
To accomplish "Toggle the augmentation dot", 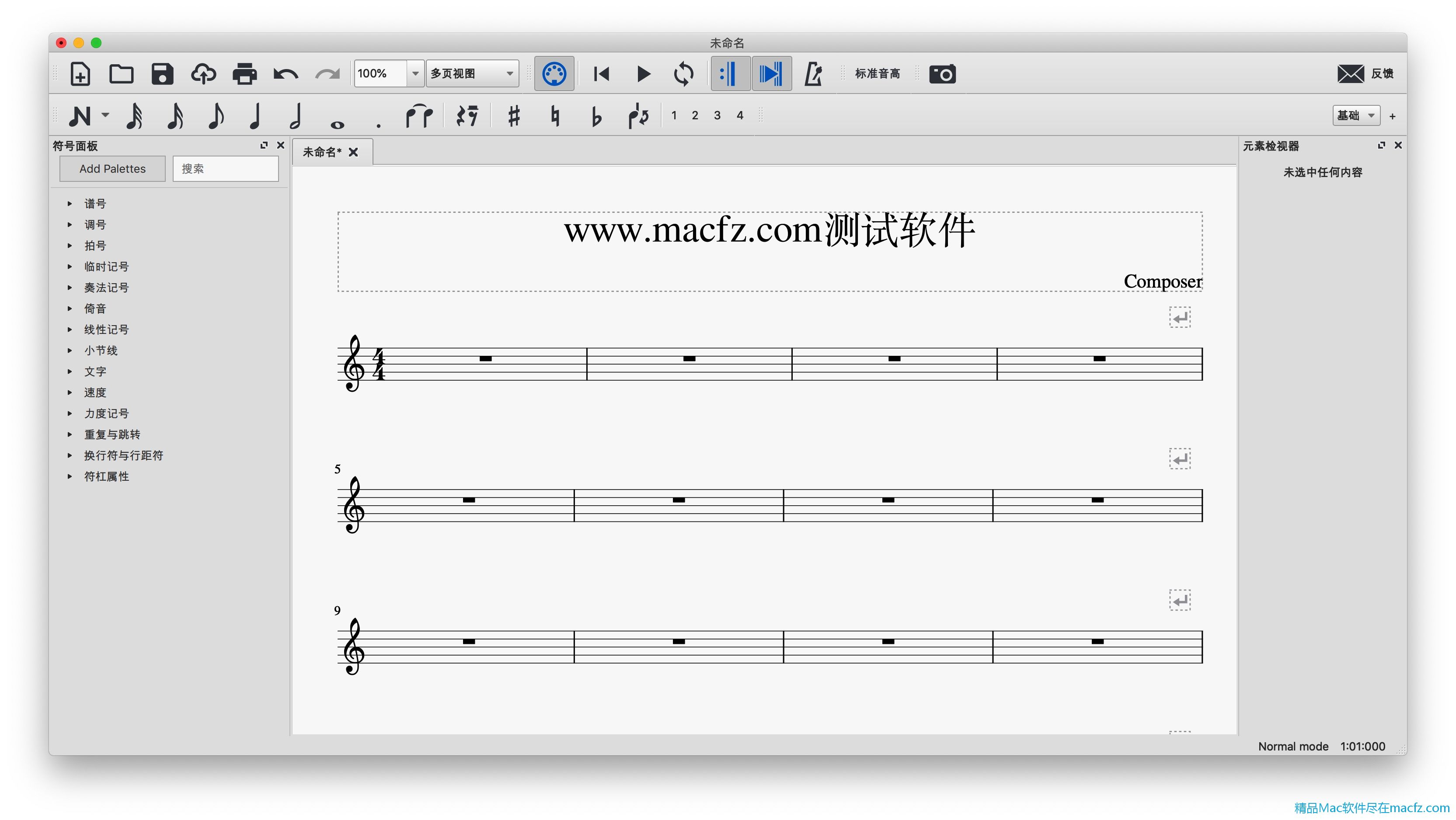I will click(x=378, y=125).
